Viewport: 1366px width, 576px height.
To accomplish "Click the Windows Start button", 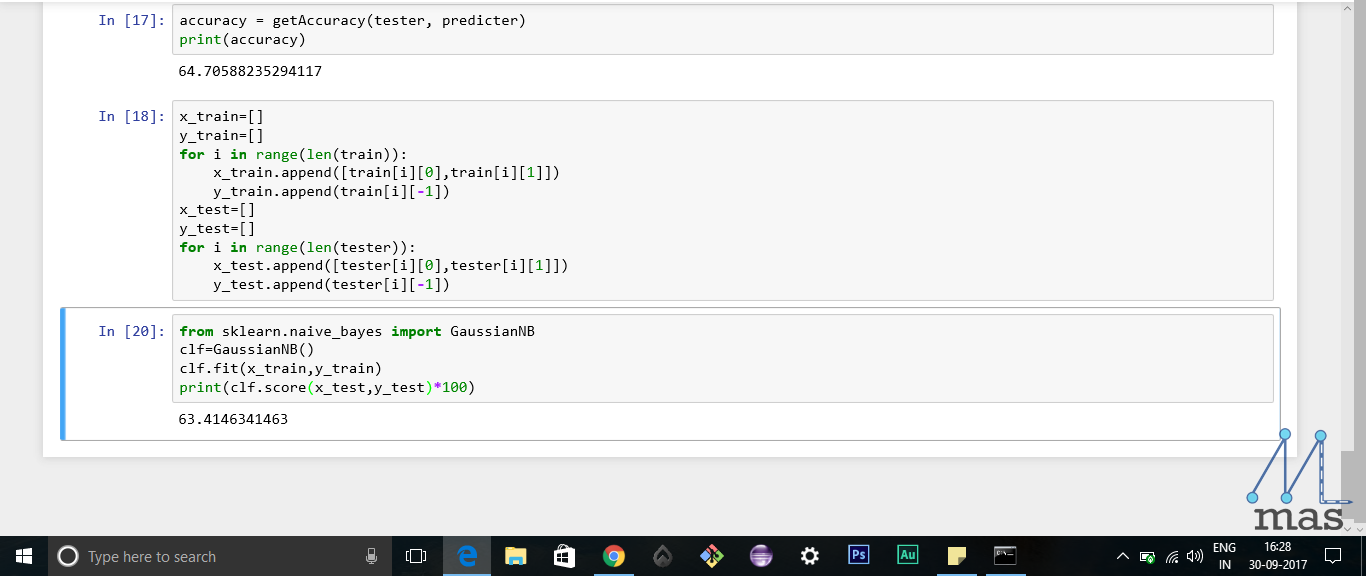I will [x=24, y=556].
